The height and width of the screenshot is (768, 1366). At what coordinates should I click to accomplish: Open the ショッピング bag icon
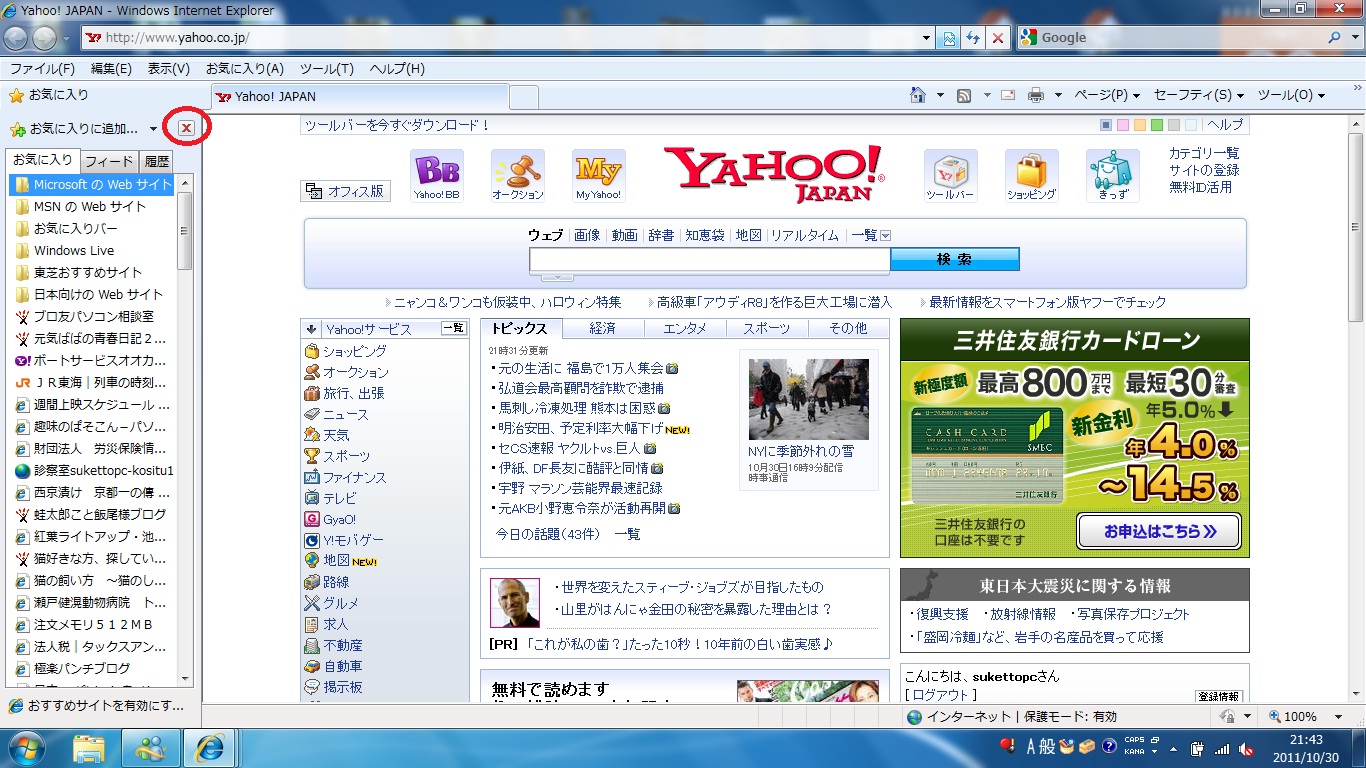(x=1031, y=176)
